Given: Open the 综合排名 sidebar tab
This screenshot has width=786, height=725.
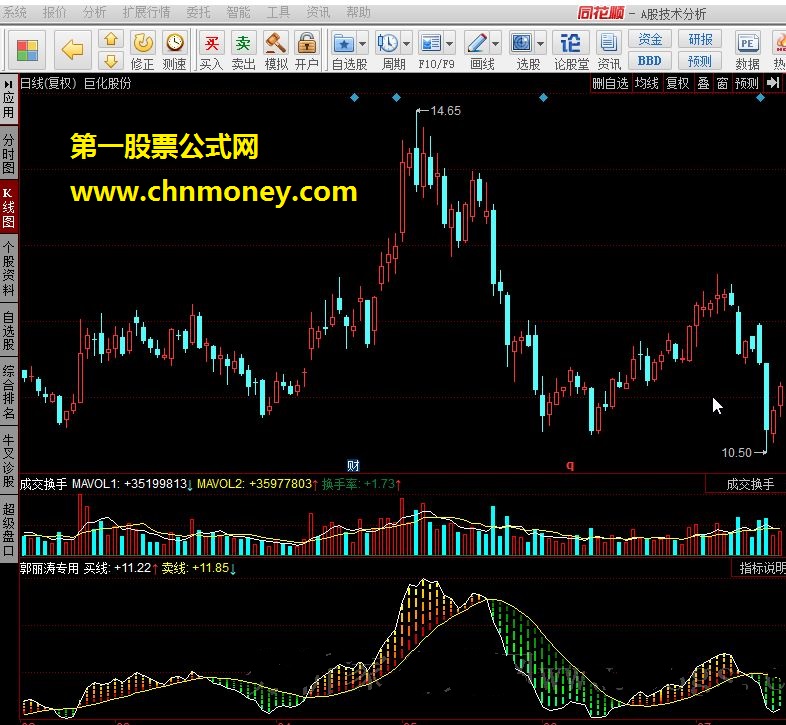Looking at the screenshot, I should click(9, 392).
